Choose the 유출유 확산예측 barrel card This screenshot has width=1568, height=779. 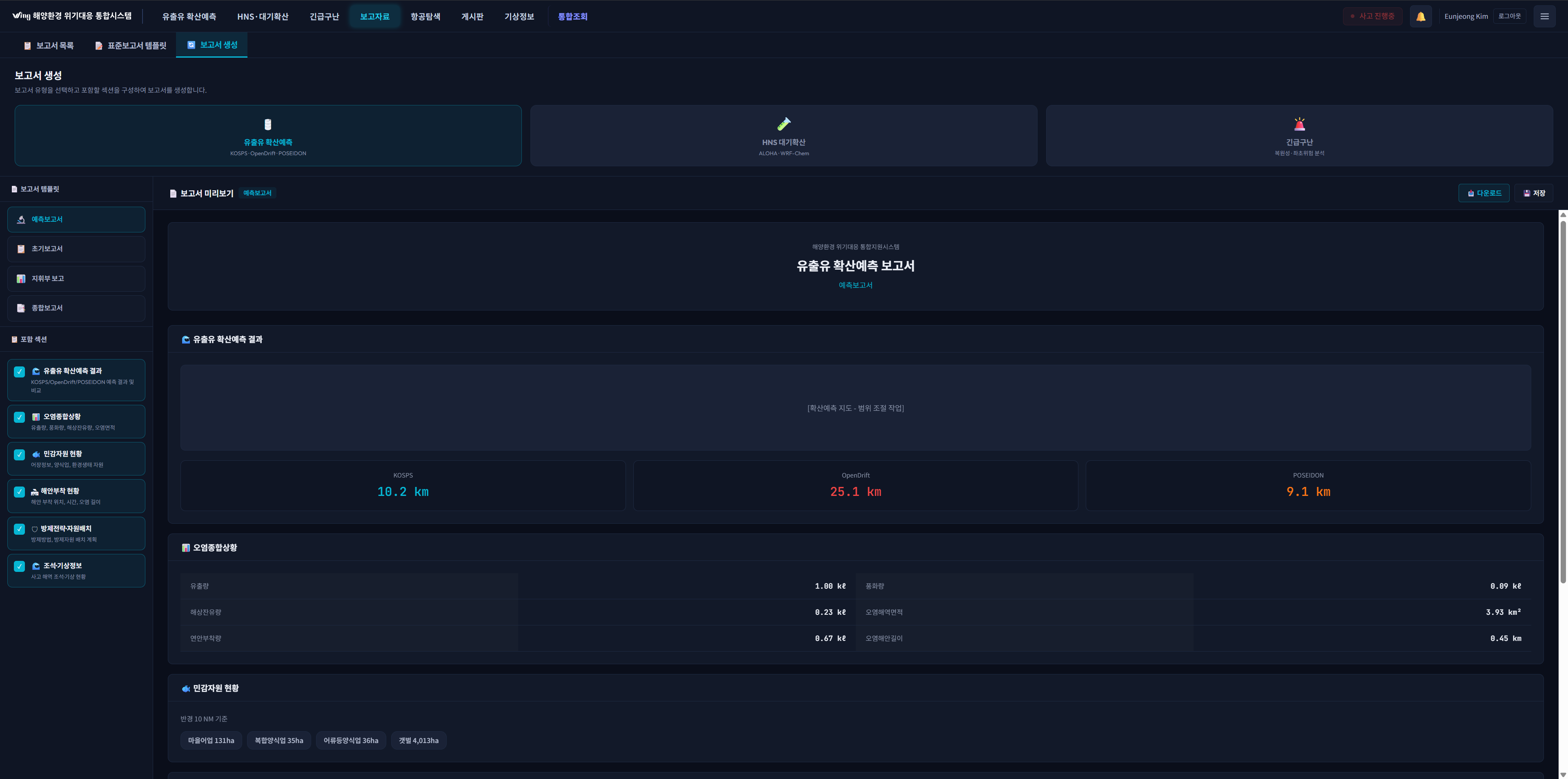[x=268, y=135]
